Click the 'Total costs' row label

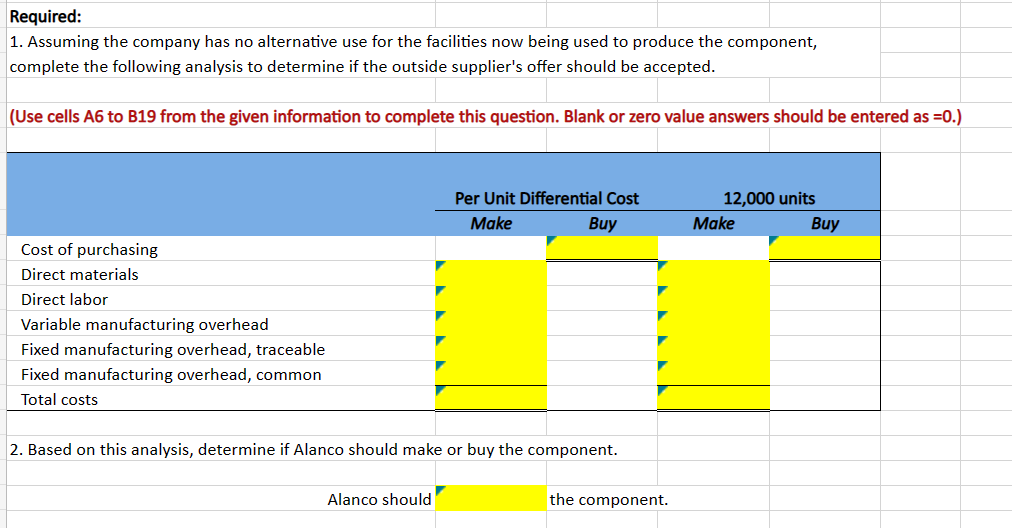[x=59, y=400]
